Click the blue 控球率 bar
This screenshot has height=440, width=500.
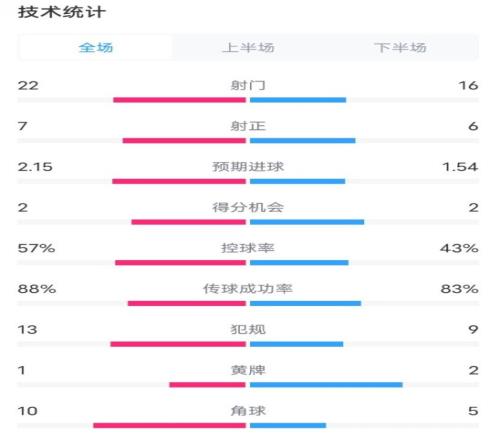point(299,263)
